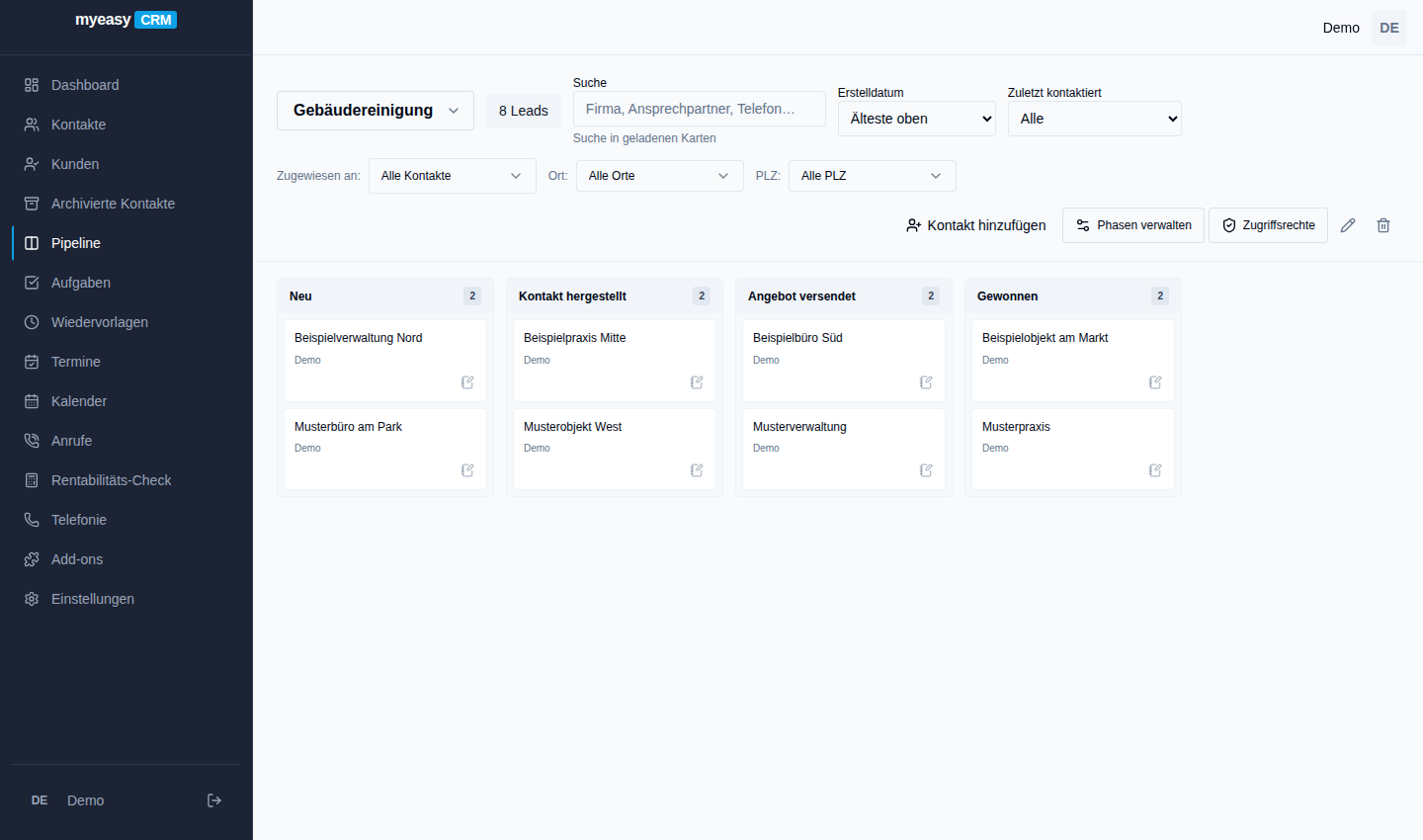Open Kunden in the sidebar
Viewport: 1423px width, 840px height.
click(x=126, y=164)
